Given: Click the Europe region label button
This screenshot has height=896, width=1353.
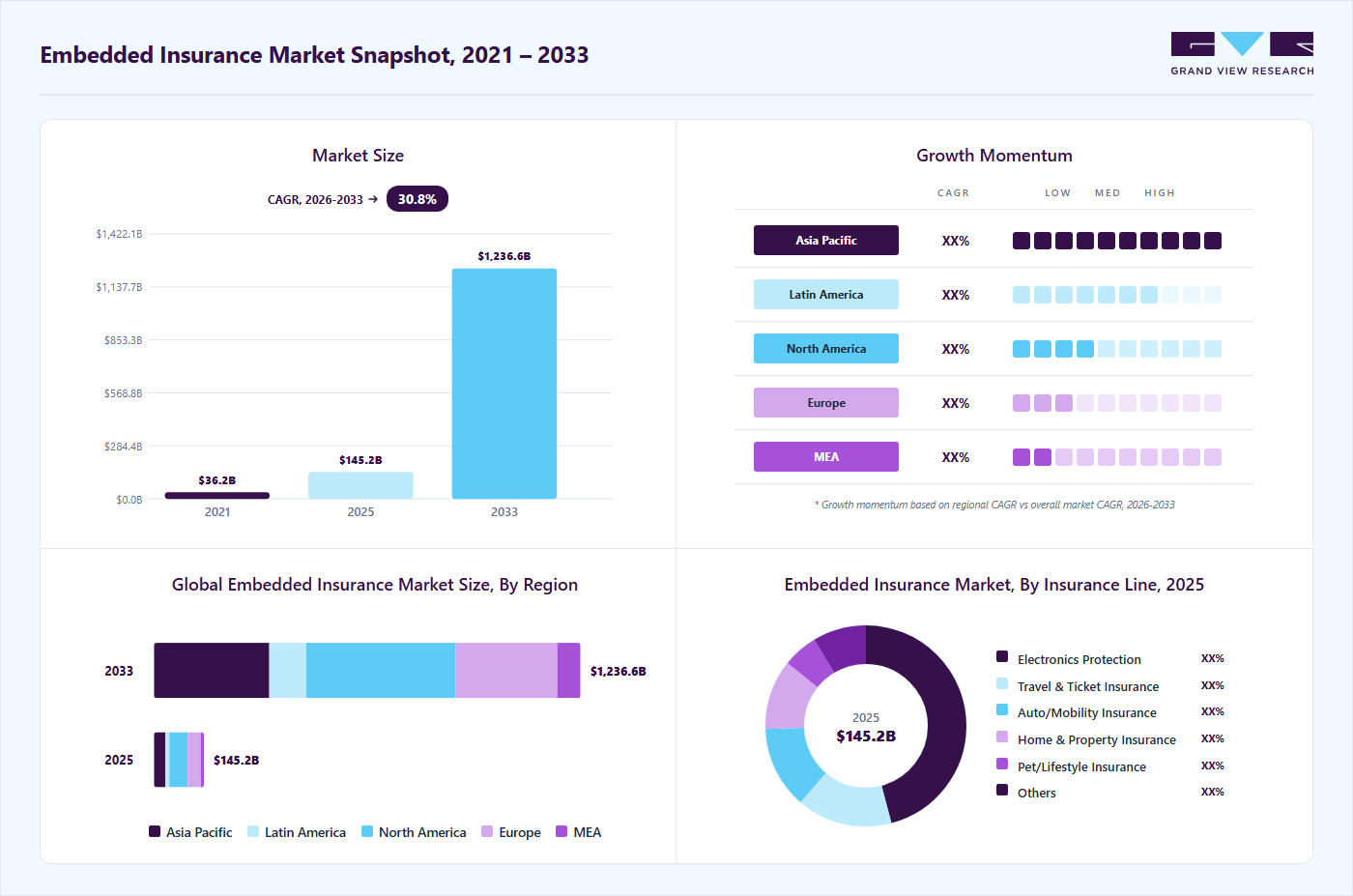Looking at the screenshot, I should click(x=826, y=403).
